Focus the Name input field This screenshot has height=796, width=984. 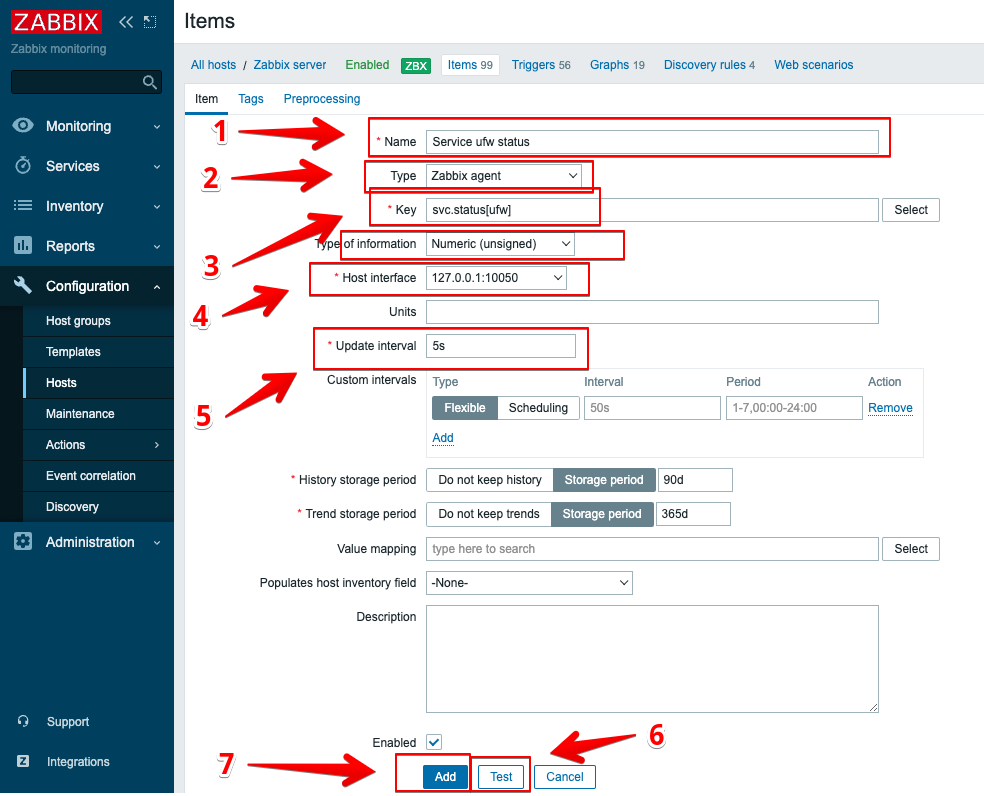pyautogui.click(x=652, y=142)
